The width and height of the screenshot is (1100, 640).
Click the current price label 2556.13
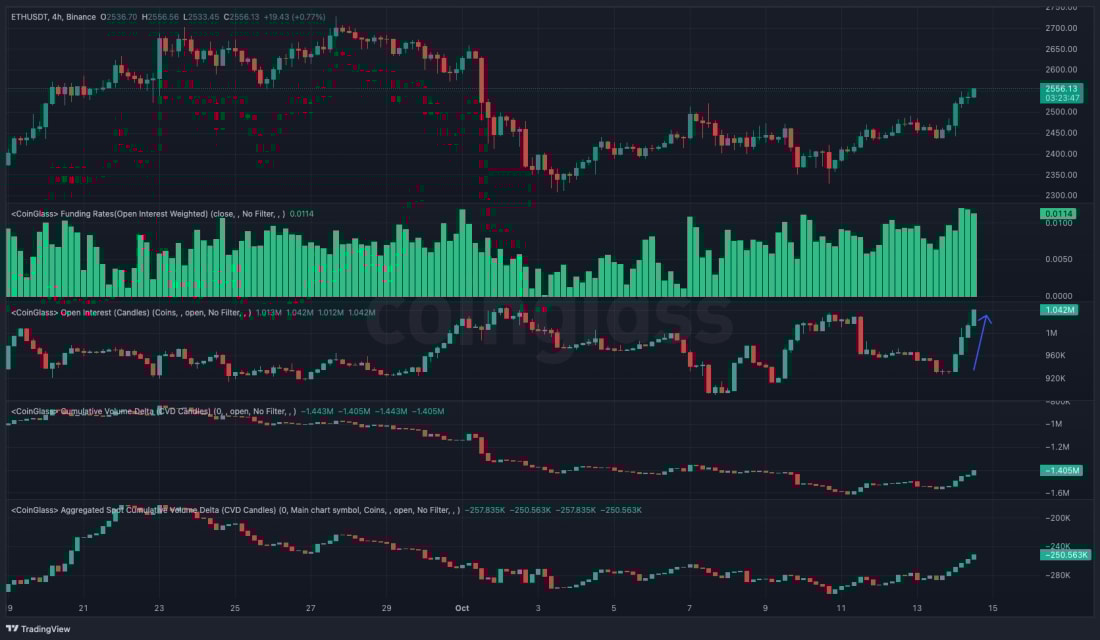(x=1060, y=89)
